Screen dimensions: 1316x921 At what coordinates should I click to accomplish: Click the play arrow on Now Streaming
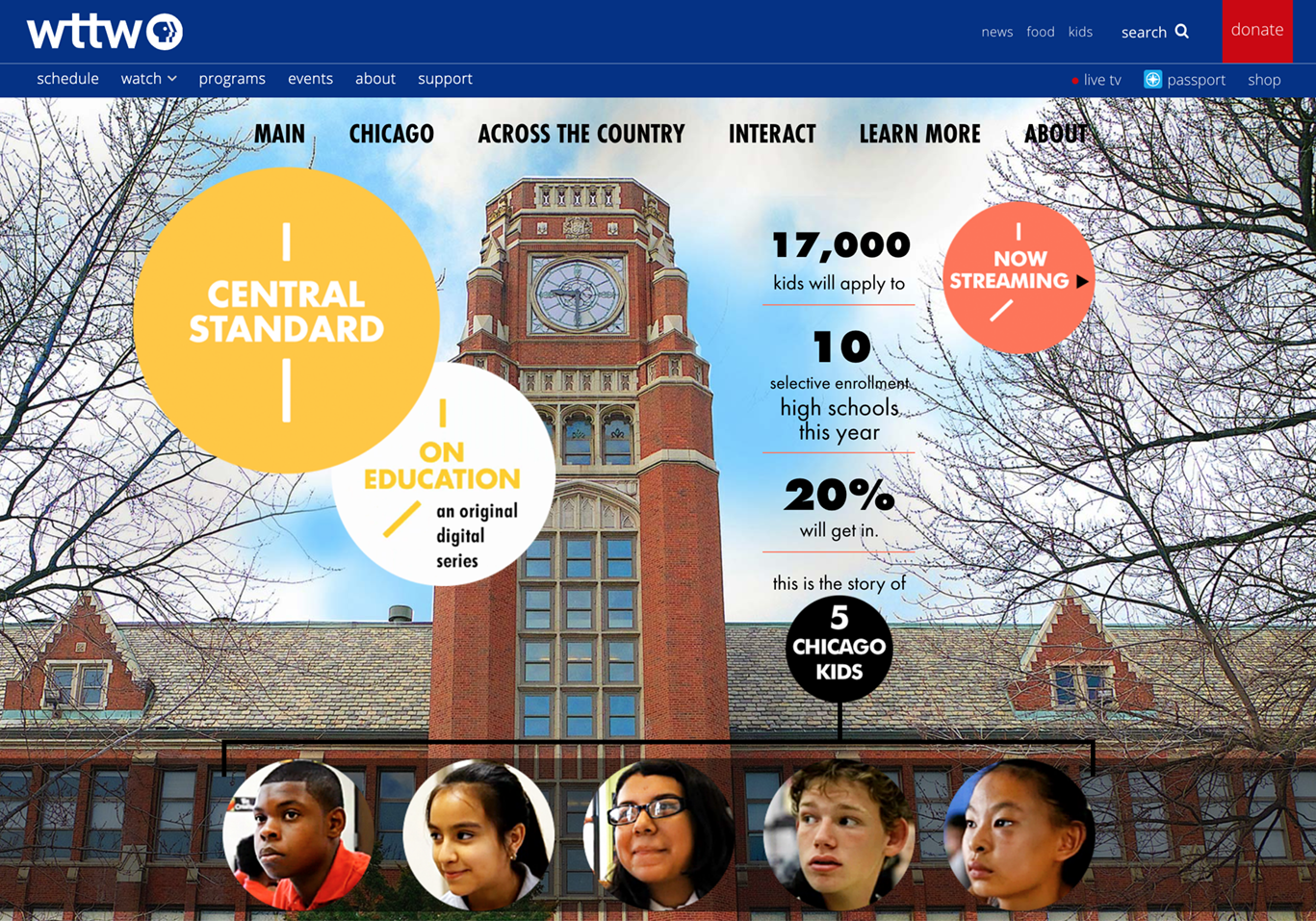coord(1082,282)
